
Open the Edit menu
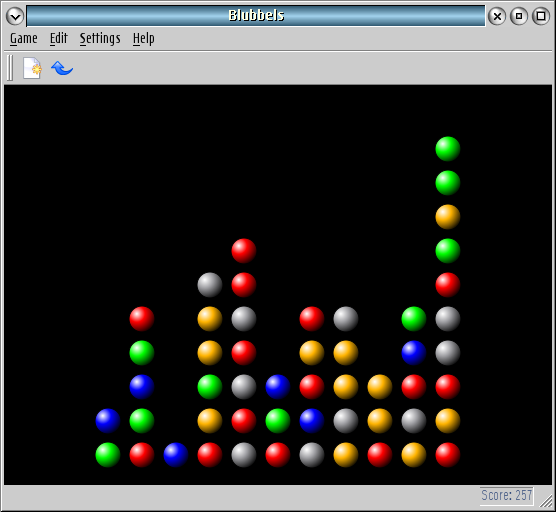pyautogui.click(x=59, y=38)
